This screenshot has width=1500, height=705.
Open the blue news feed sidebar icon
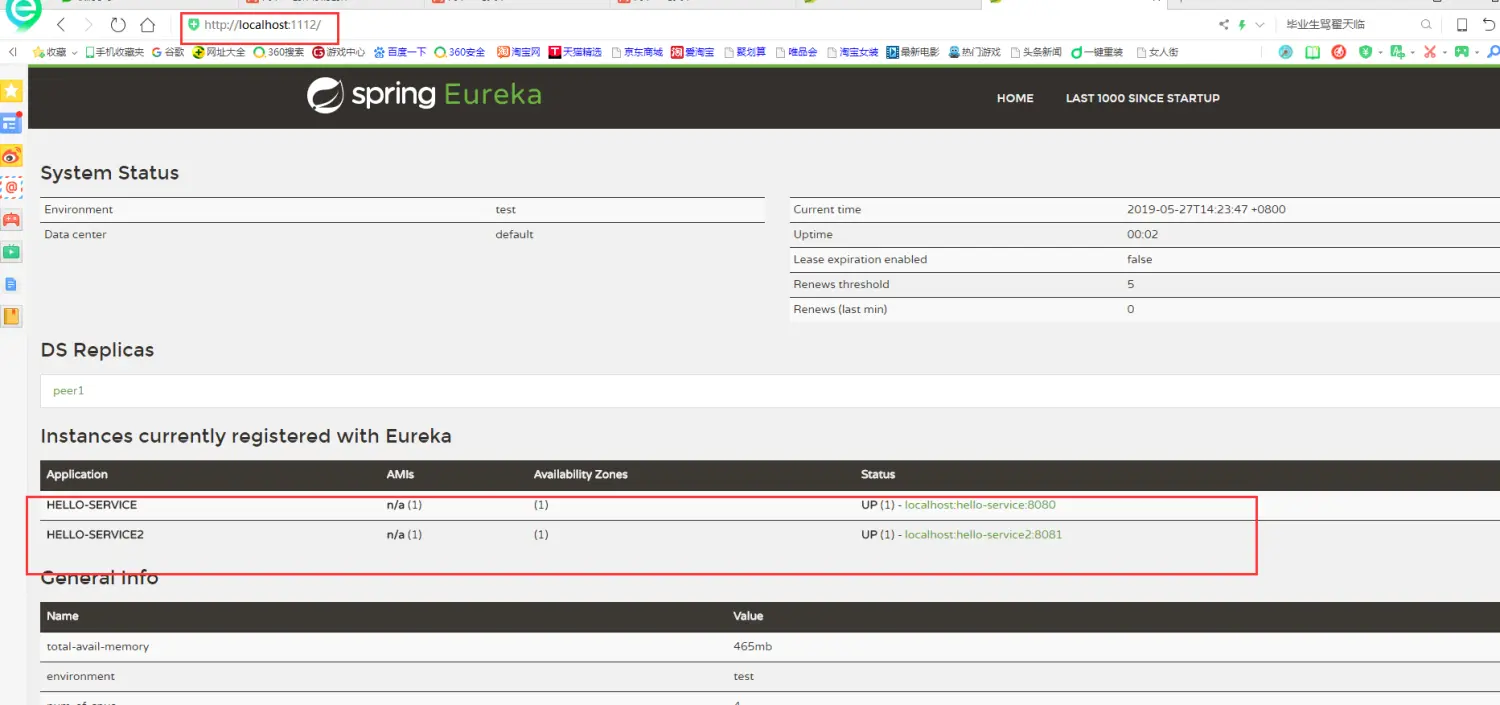(x=11, y=123)
